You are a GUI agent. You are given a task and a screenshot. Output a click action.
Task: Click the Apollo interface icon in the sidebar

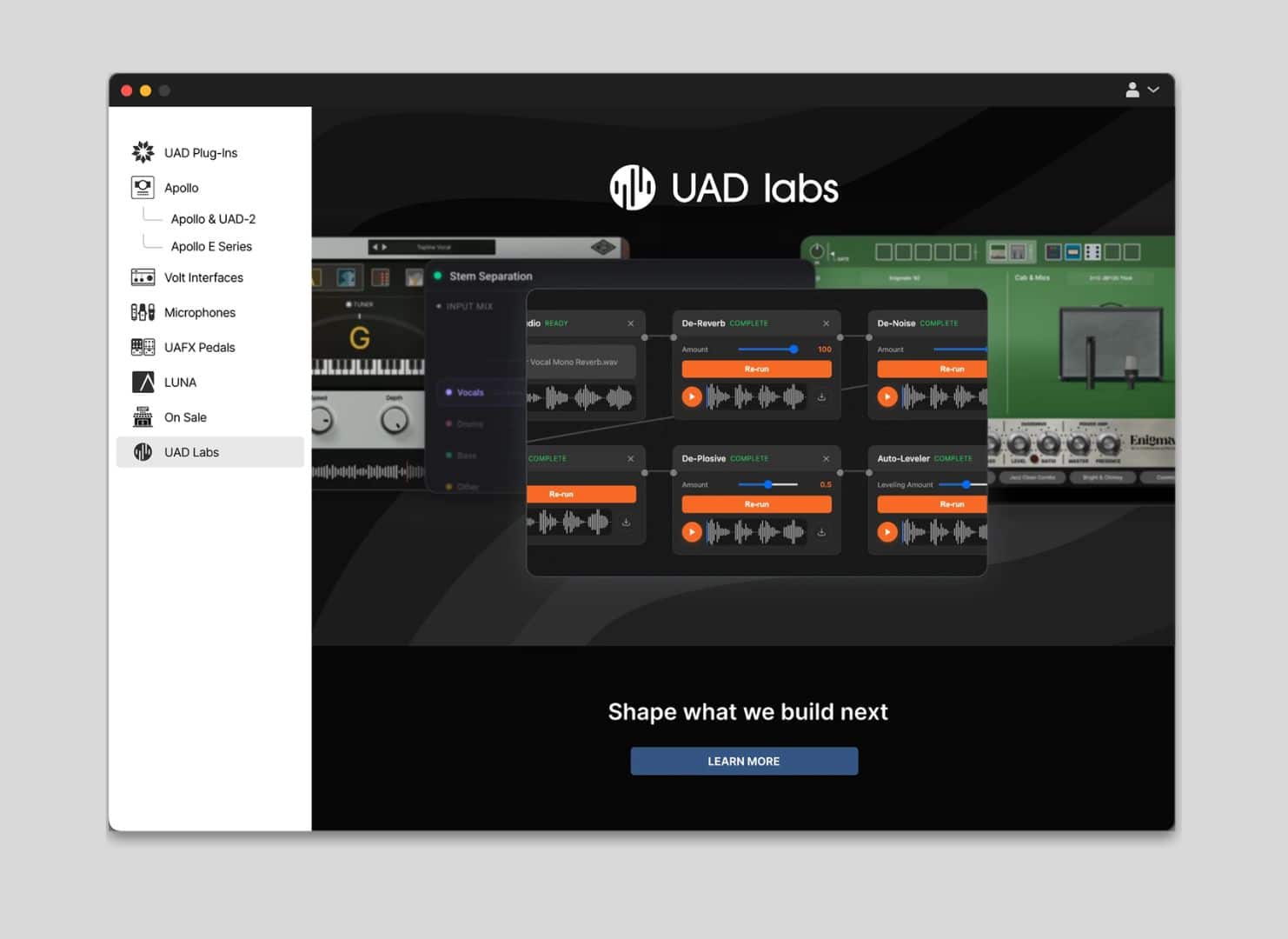142,187
